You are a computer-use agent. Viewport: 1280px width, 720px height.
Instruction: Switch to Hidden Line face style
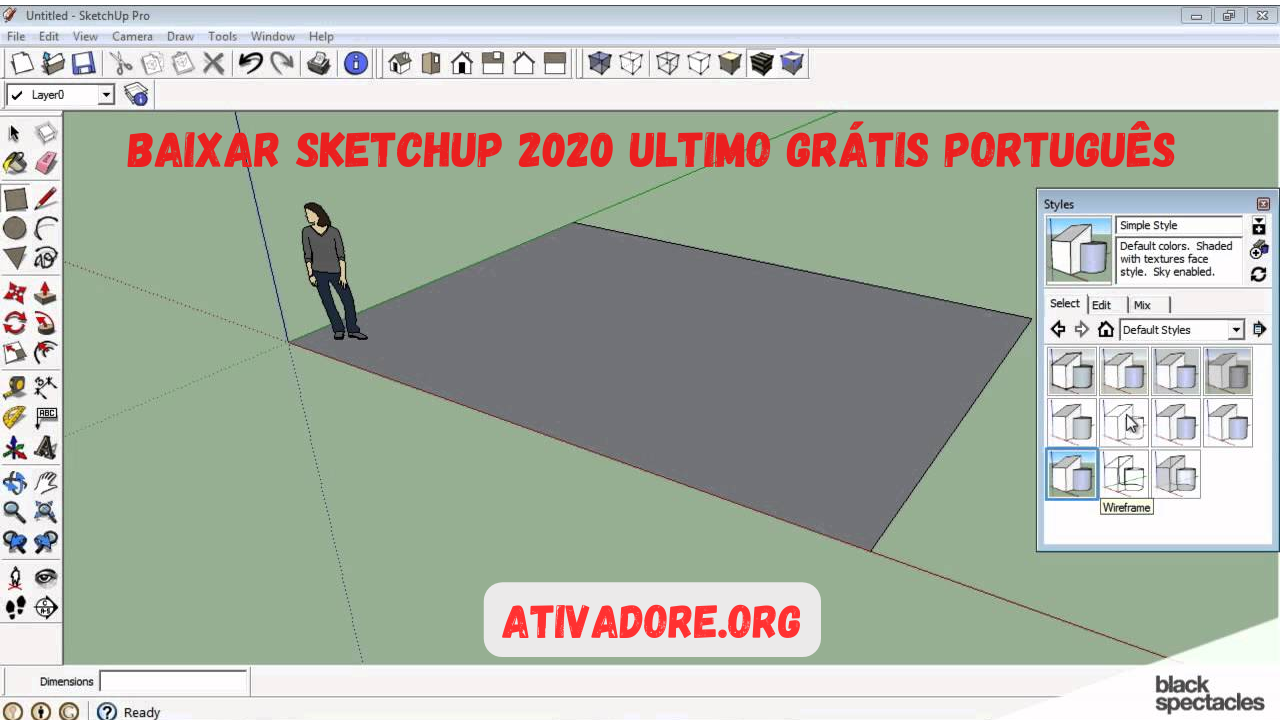point(699,64)
